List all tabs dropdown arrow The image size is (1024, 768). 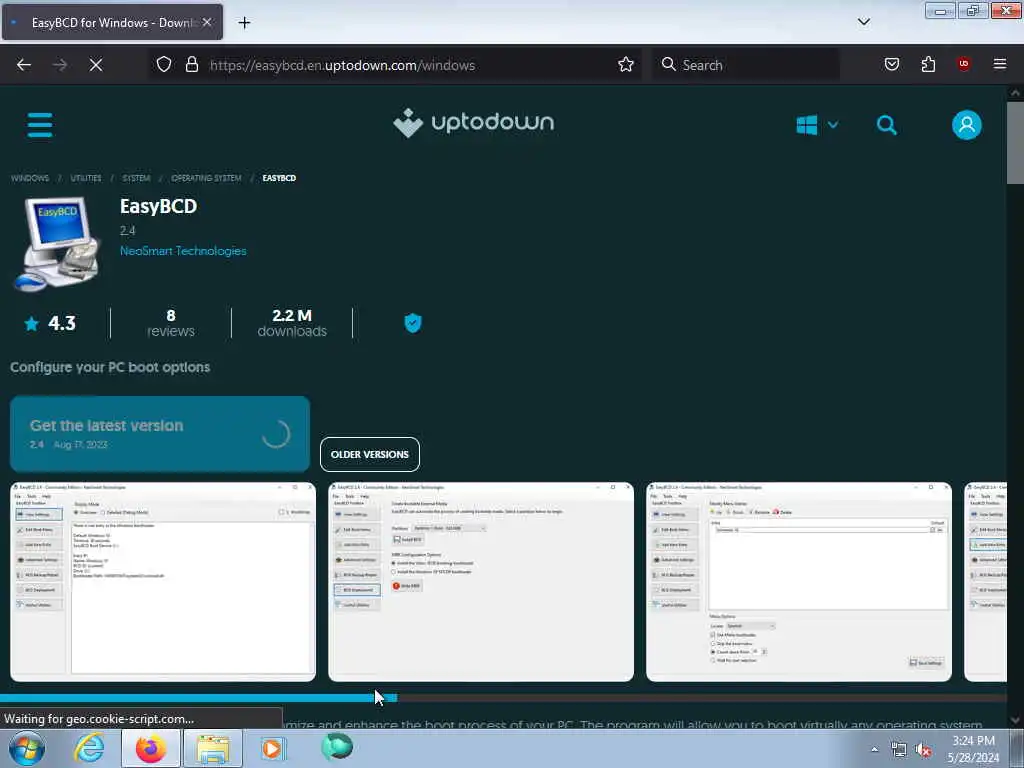click(x=863, y=22)
